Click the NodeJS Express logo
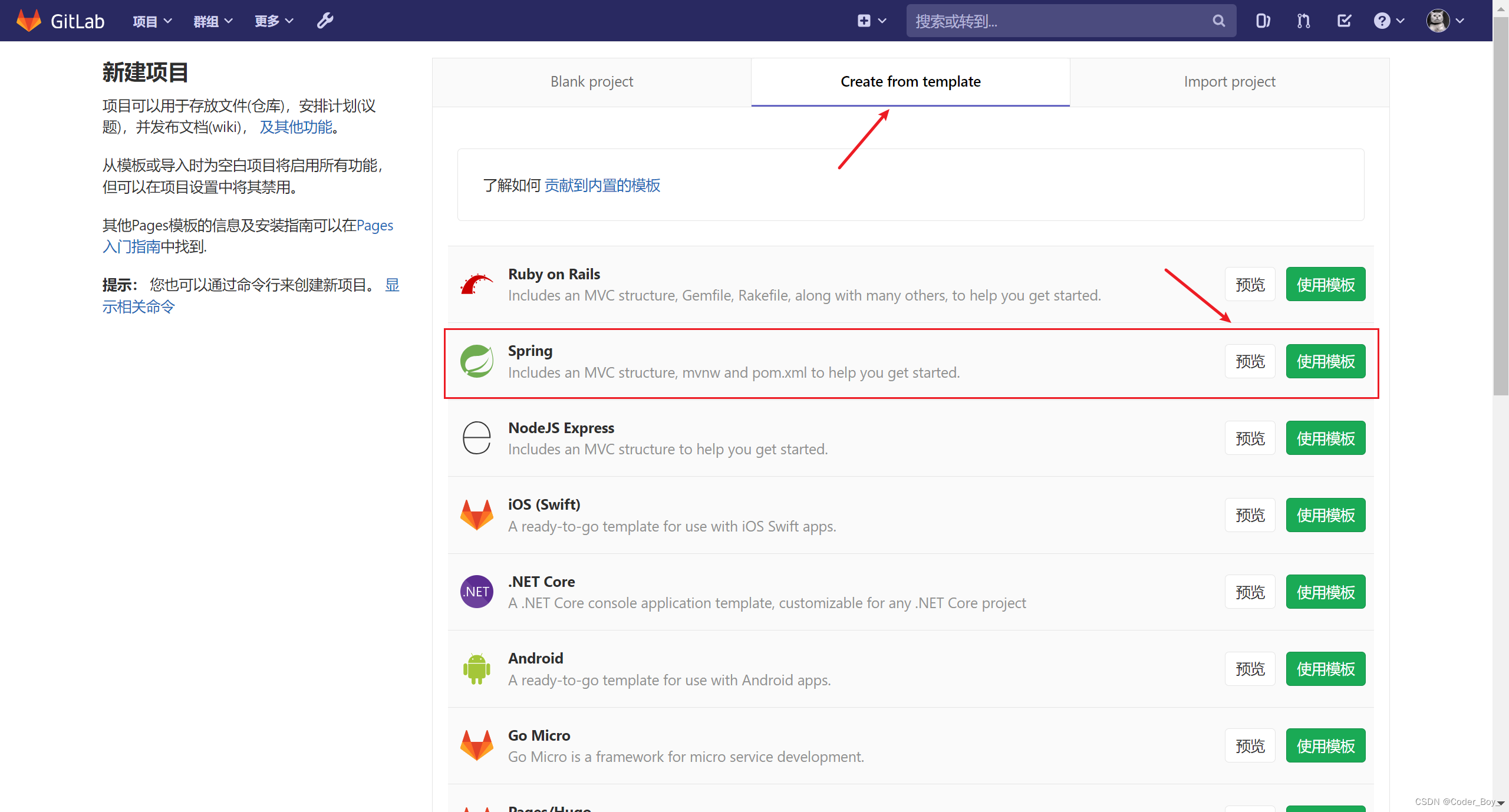Screen dimensions: 1509x812 [x=476, y=438]
